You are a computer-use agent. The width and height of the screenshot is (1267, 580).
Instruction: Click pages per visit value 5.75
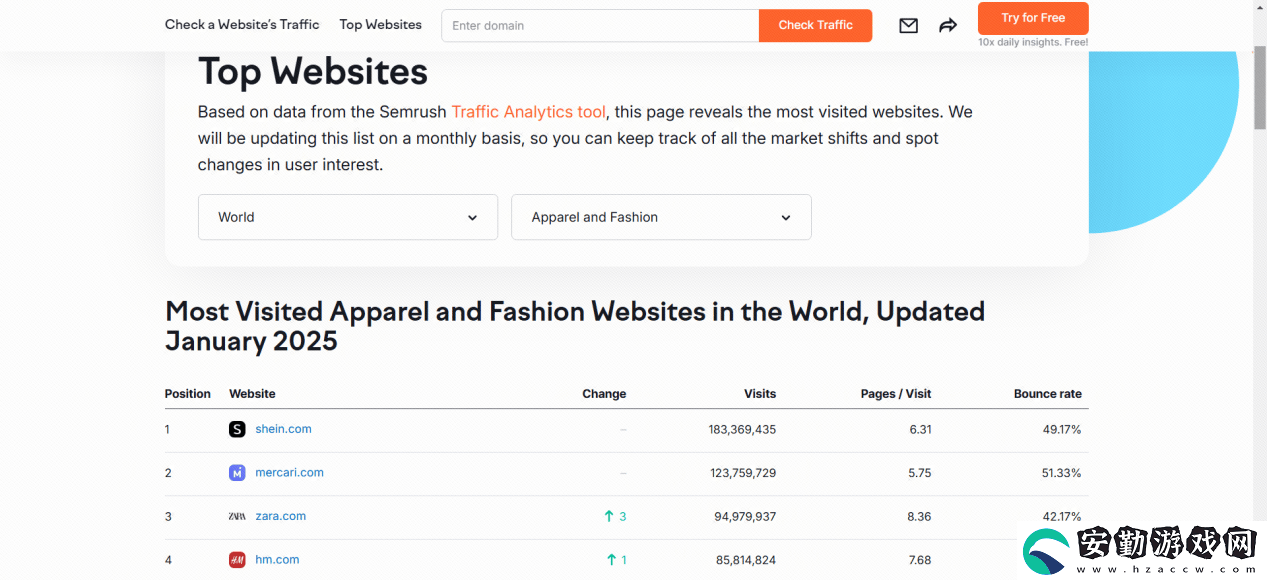click(920, 473)
